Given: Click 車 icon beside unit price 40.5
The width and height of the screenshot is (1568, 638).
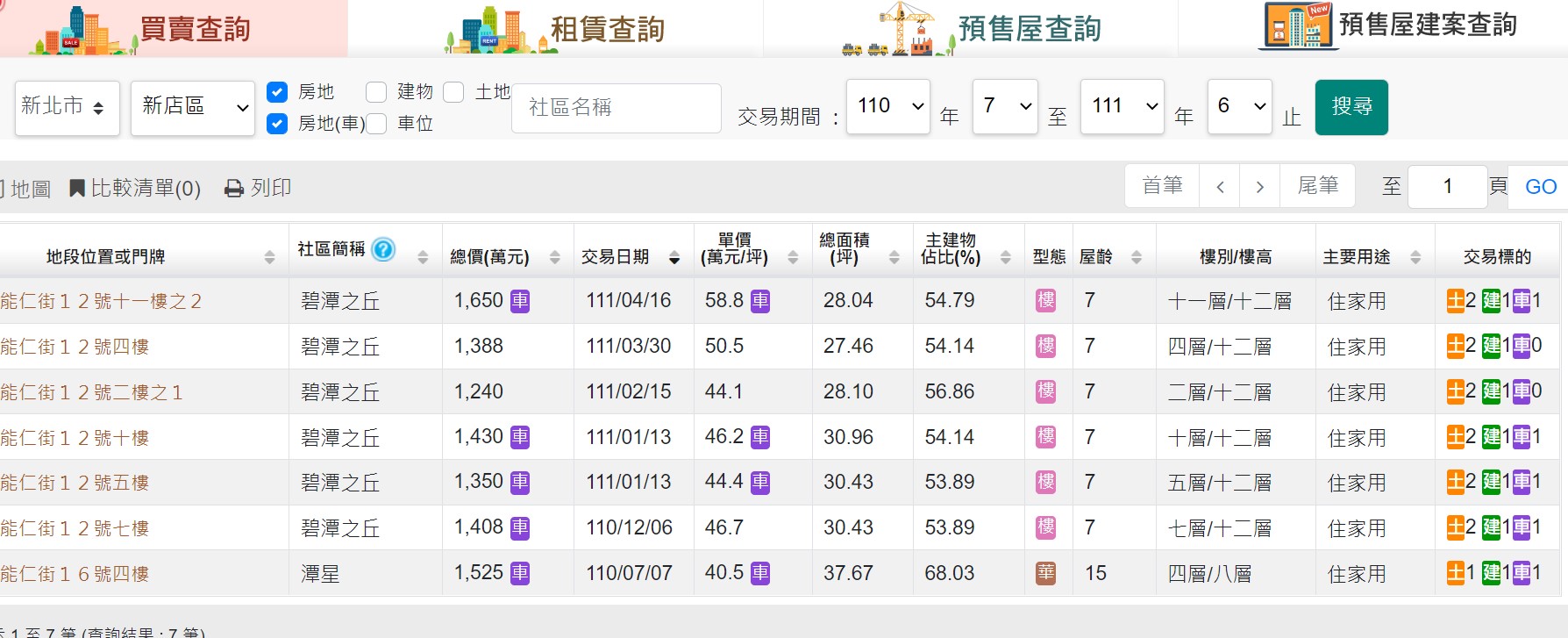Looking at the screenshot, I should pos(760,573).
